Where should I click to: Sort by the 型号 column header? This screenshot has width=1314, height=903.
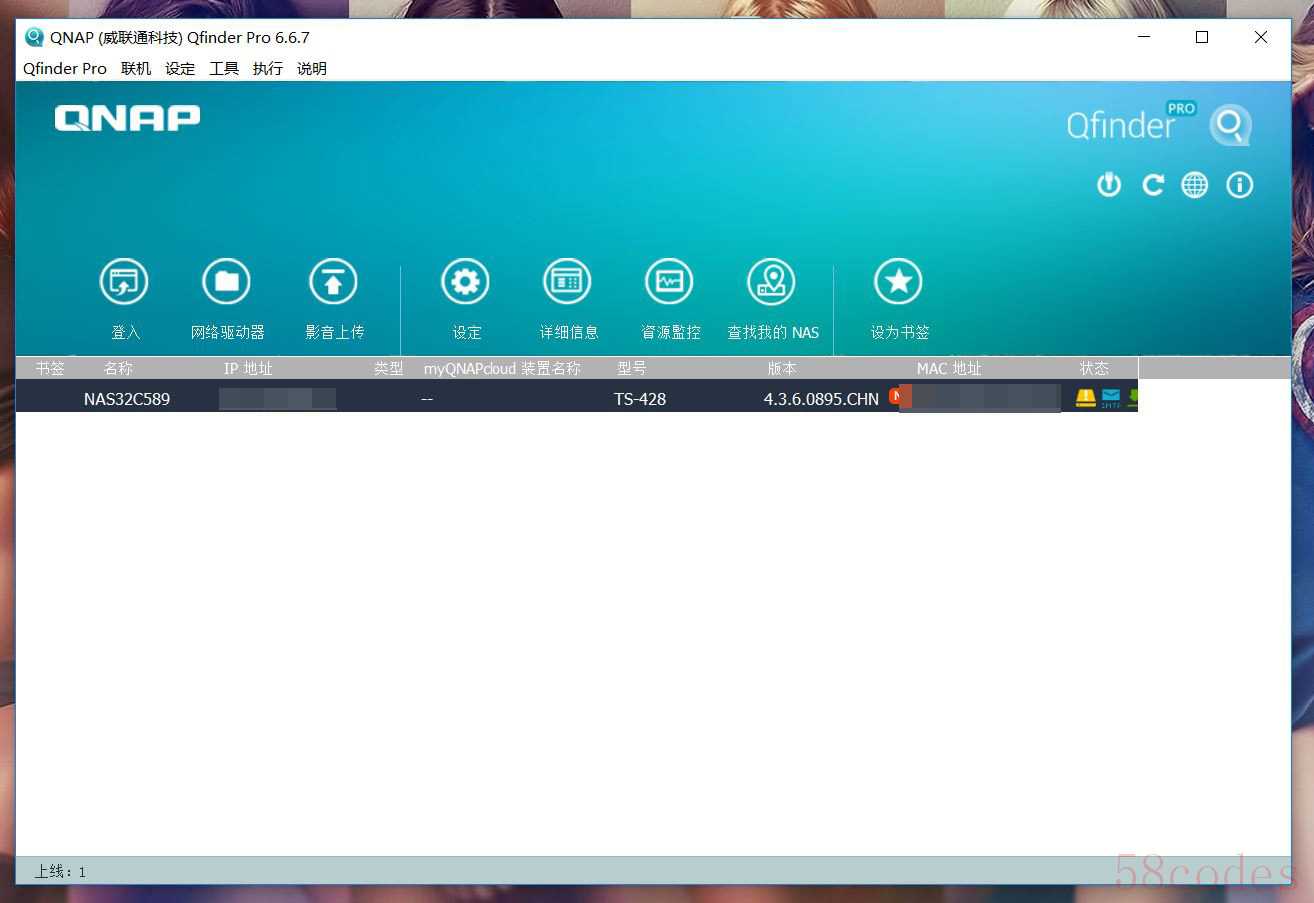[x=632, y=369]
